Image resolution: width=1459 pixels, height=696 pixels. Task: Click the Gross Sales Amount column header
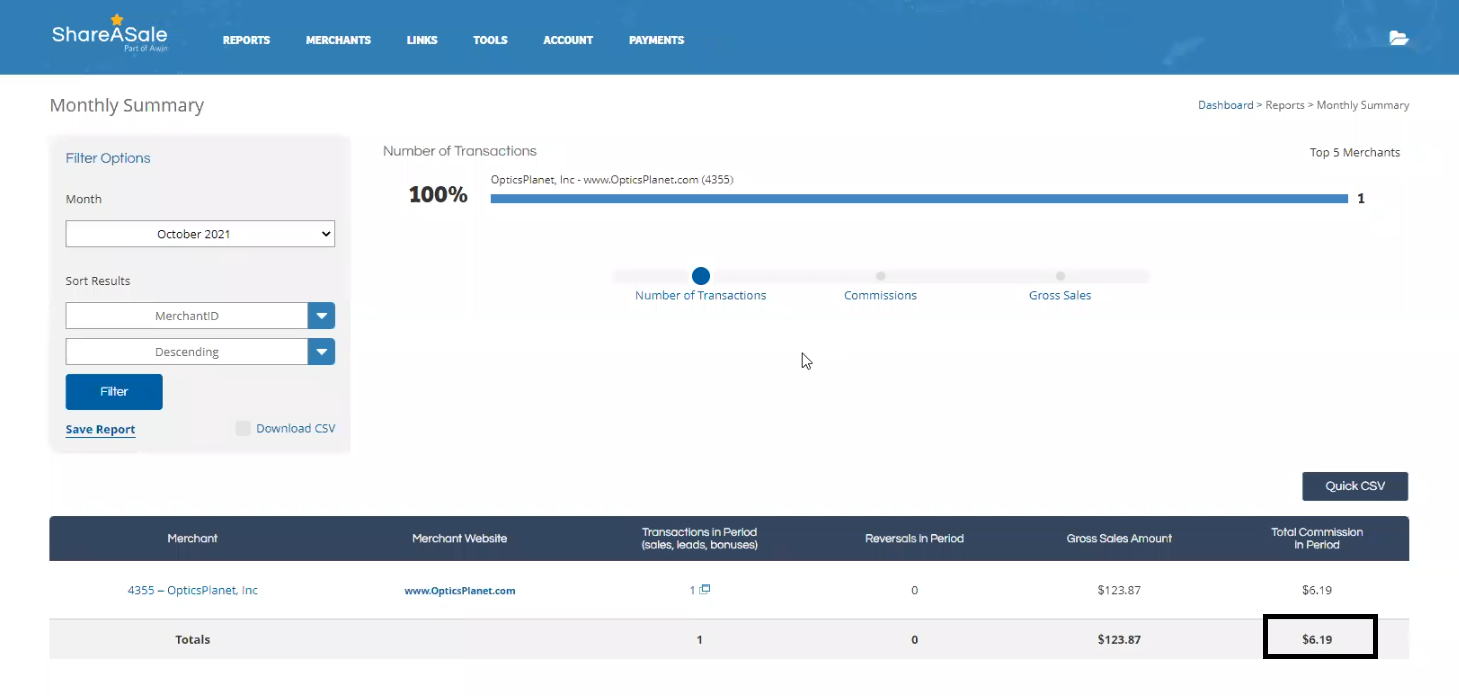point(1119,538)
